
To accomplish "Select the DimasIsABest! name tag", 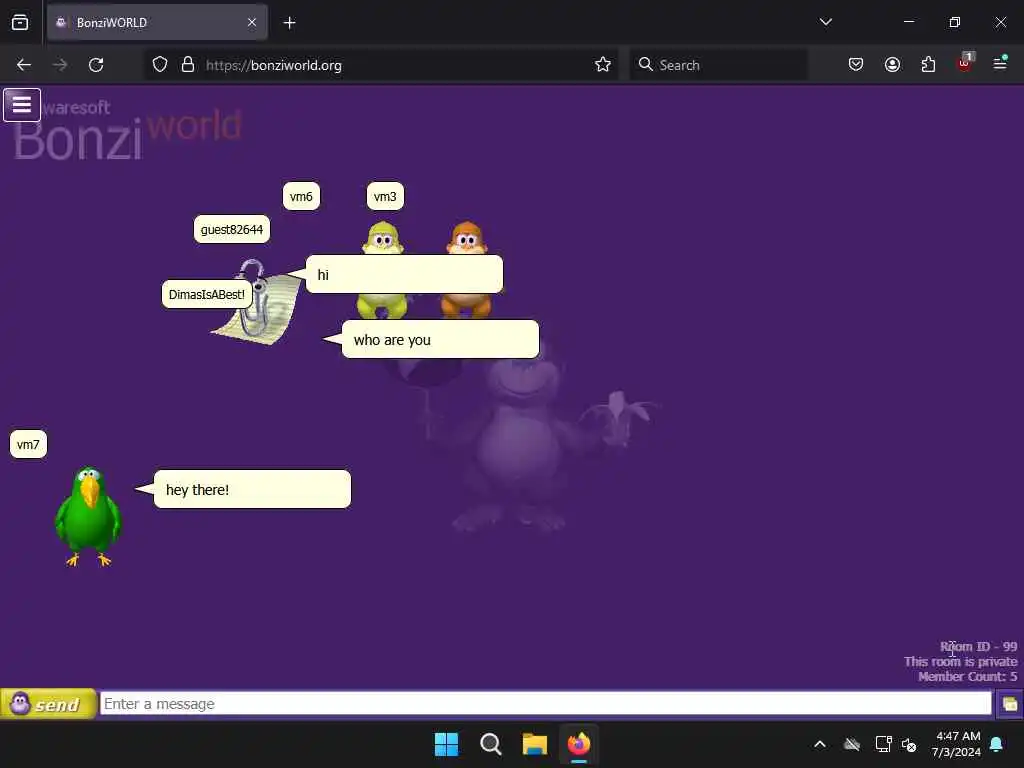I will (206, 295).
